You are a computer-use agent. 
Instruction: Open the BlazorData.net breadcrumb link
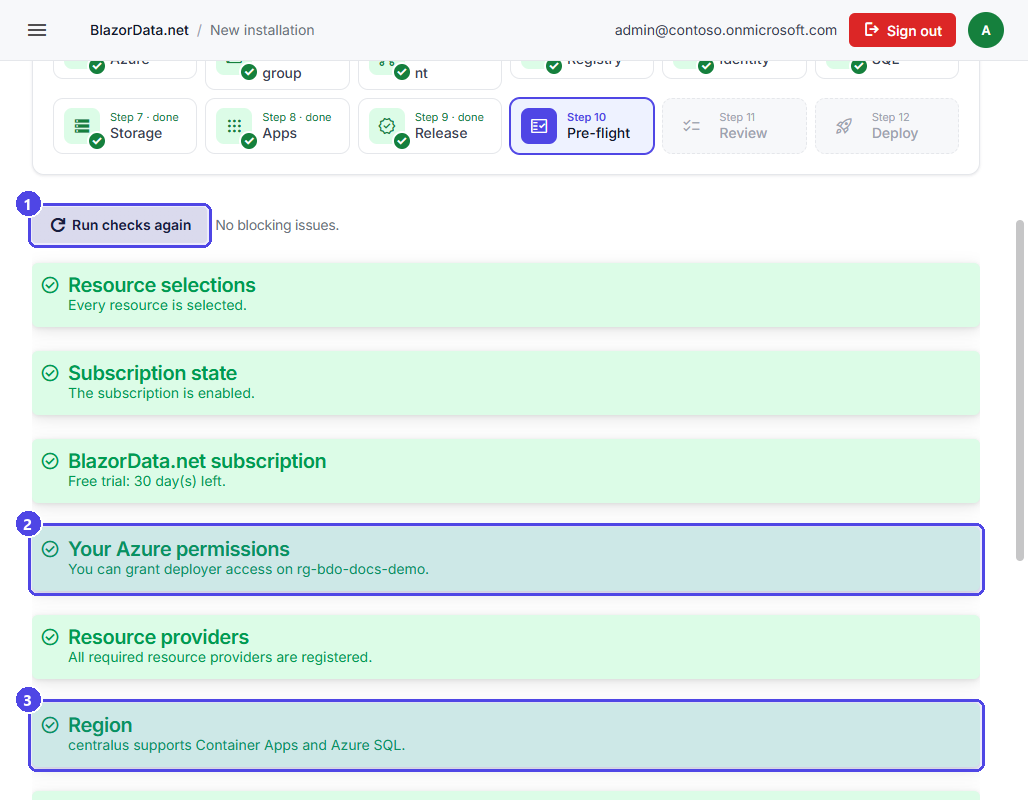139,30
